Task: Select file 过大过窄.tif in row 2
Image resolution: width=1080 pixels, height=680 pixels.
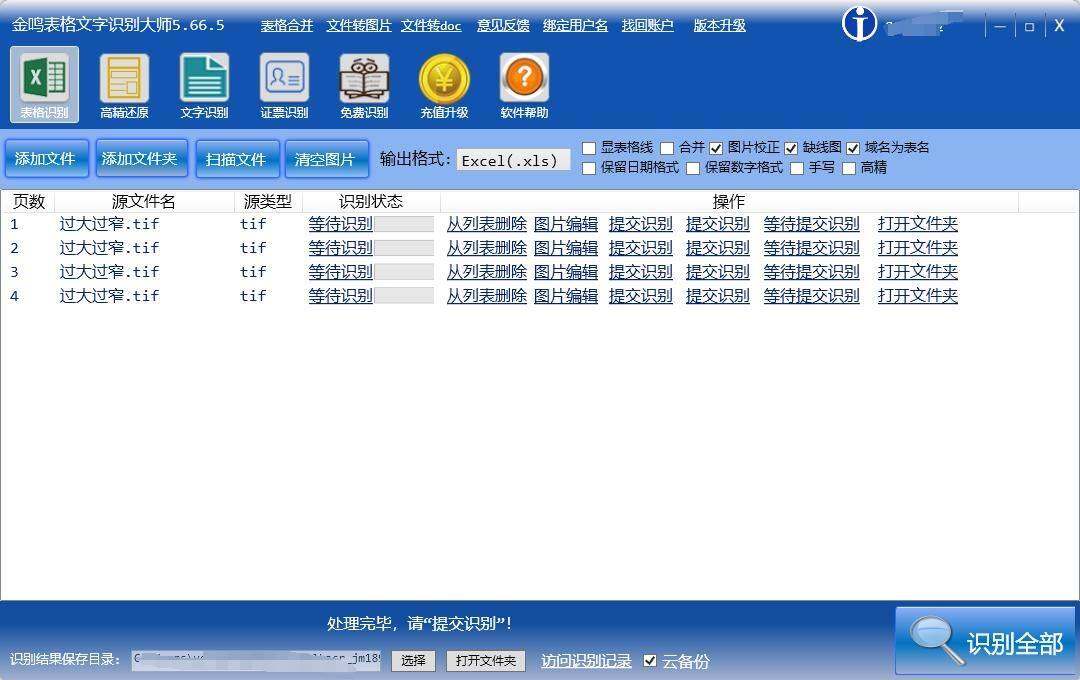Action: 110,248
